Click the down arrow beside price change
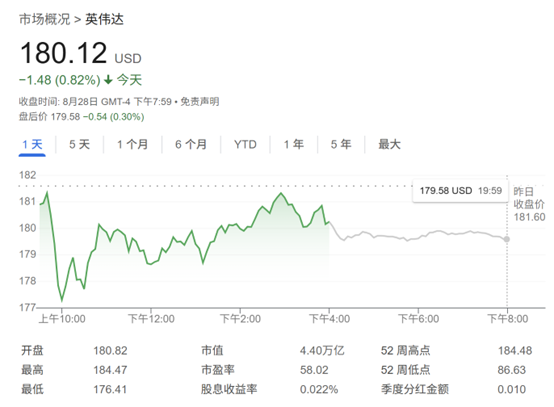Image resolution: width=554 pixels, height=407 pixels. 108,80
